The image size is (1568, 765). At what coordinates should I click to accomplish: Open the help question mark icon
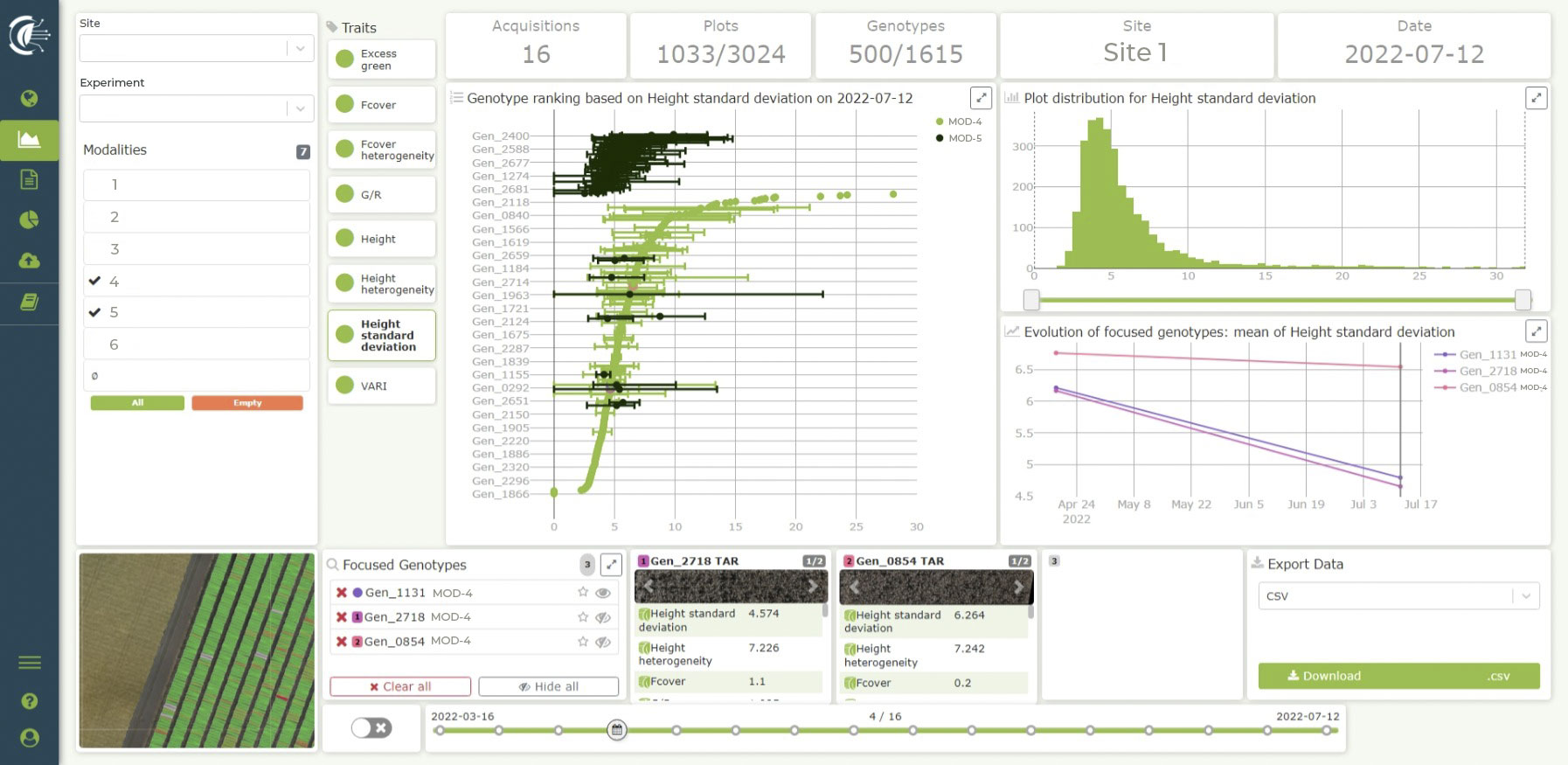(x=29, y=700)
